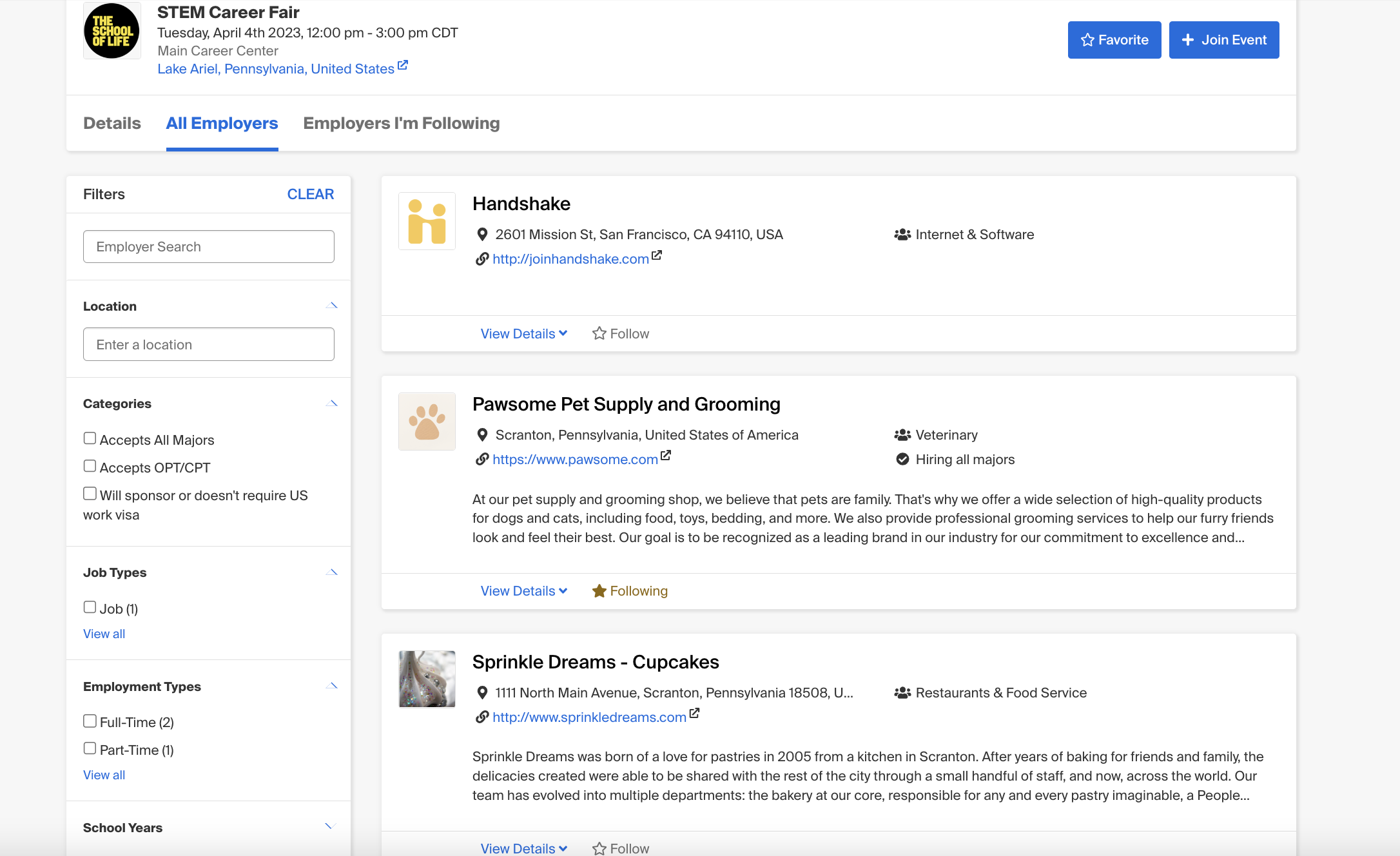Collapse the Location filter section
The height and width of the screenshot is (856, 1400).
click(332, 306)
